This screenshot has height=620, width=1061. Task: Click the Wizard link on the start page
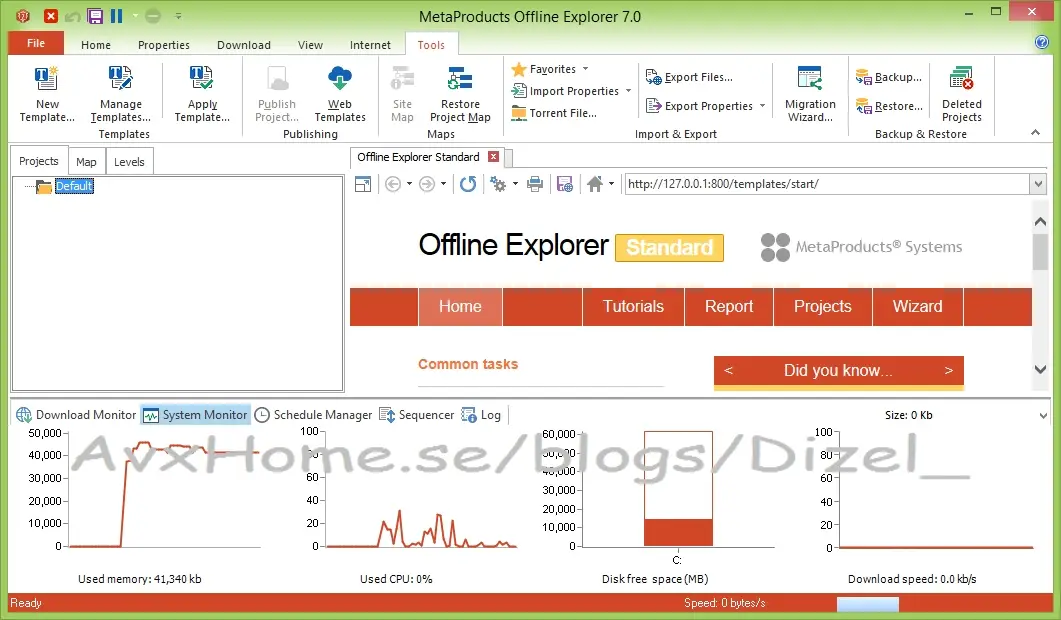[x=918, y=307]
